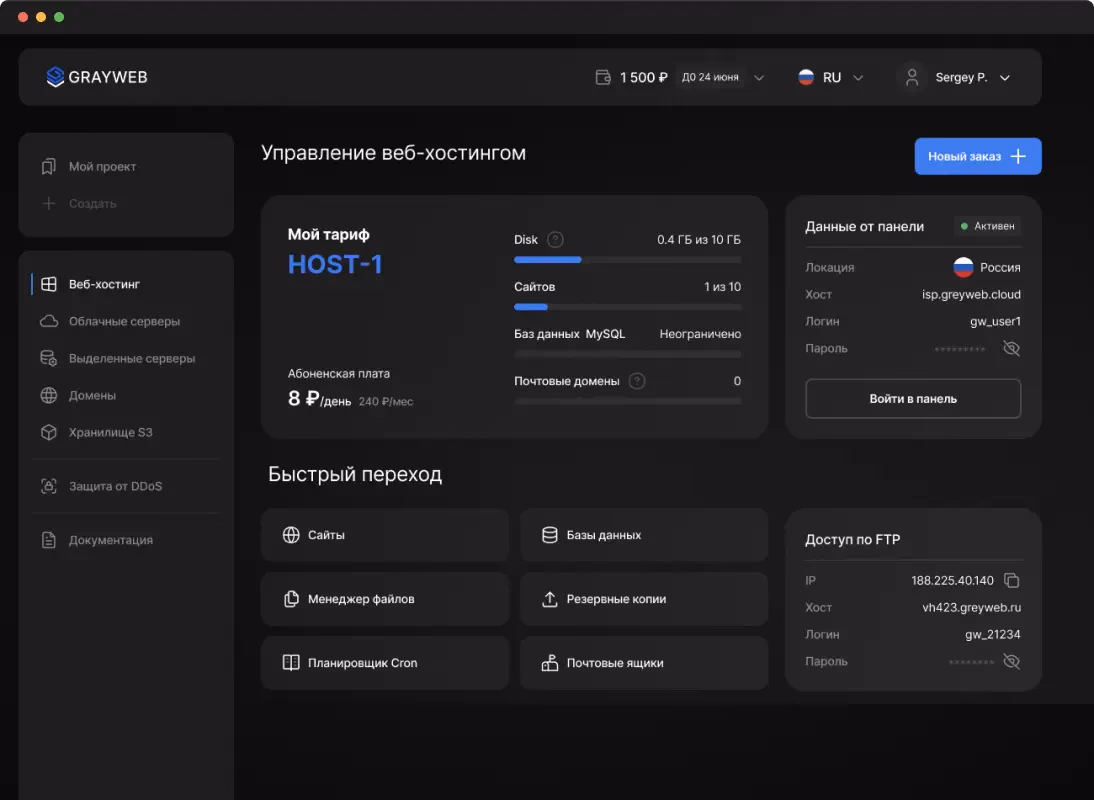Screen dimensions: 1094x800
Task: Click the upload icon on Резервные копии card
Action: (x=550, y=599)
